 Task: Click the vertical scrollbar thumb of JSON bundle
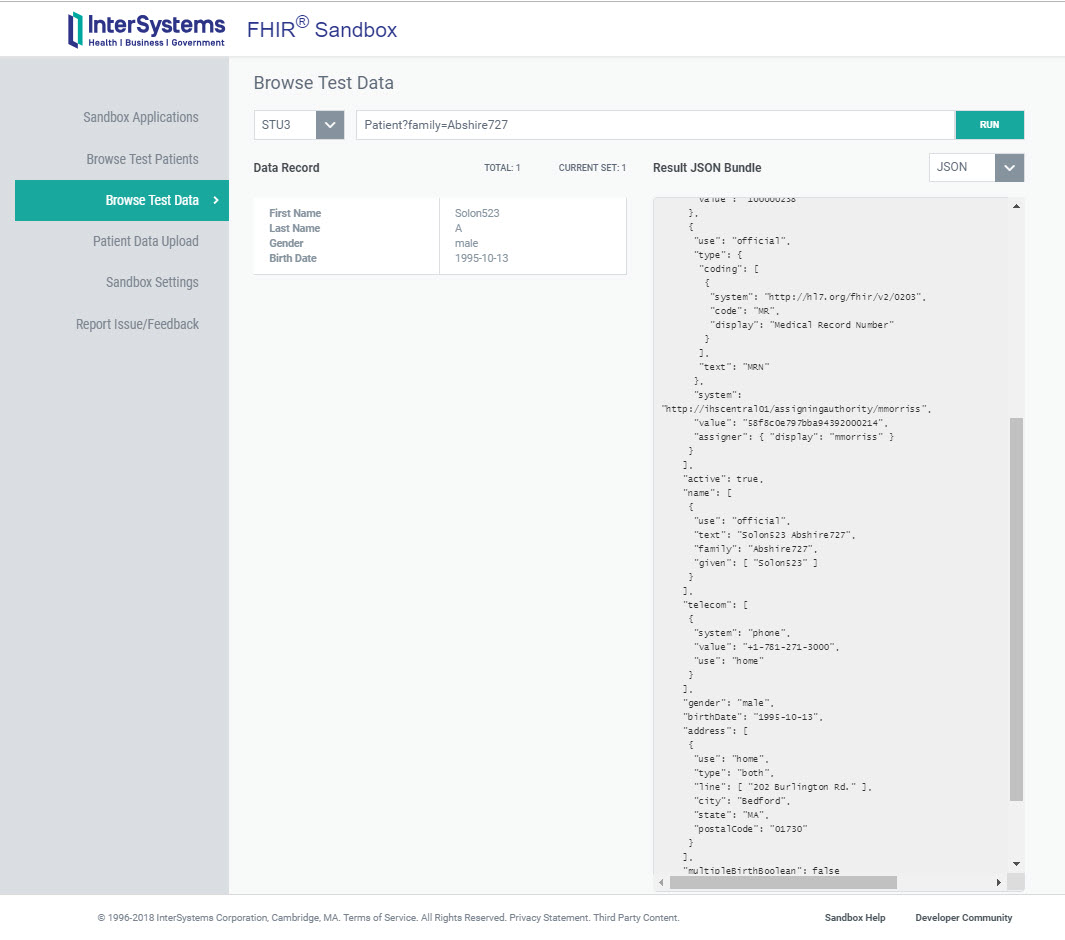[1016, 609]
